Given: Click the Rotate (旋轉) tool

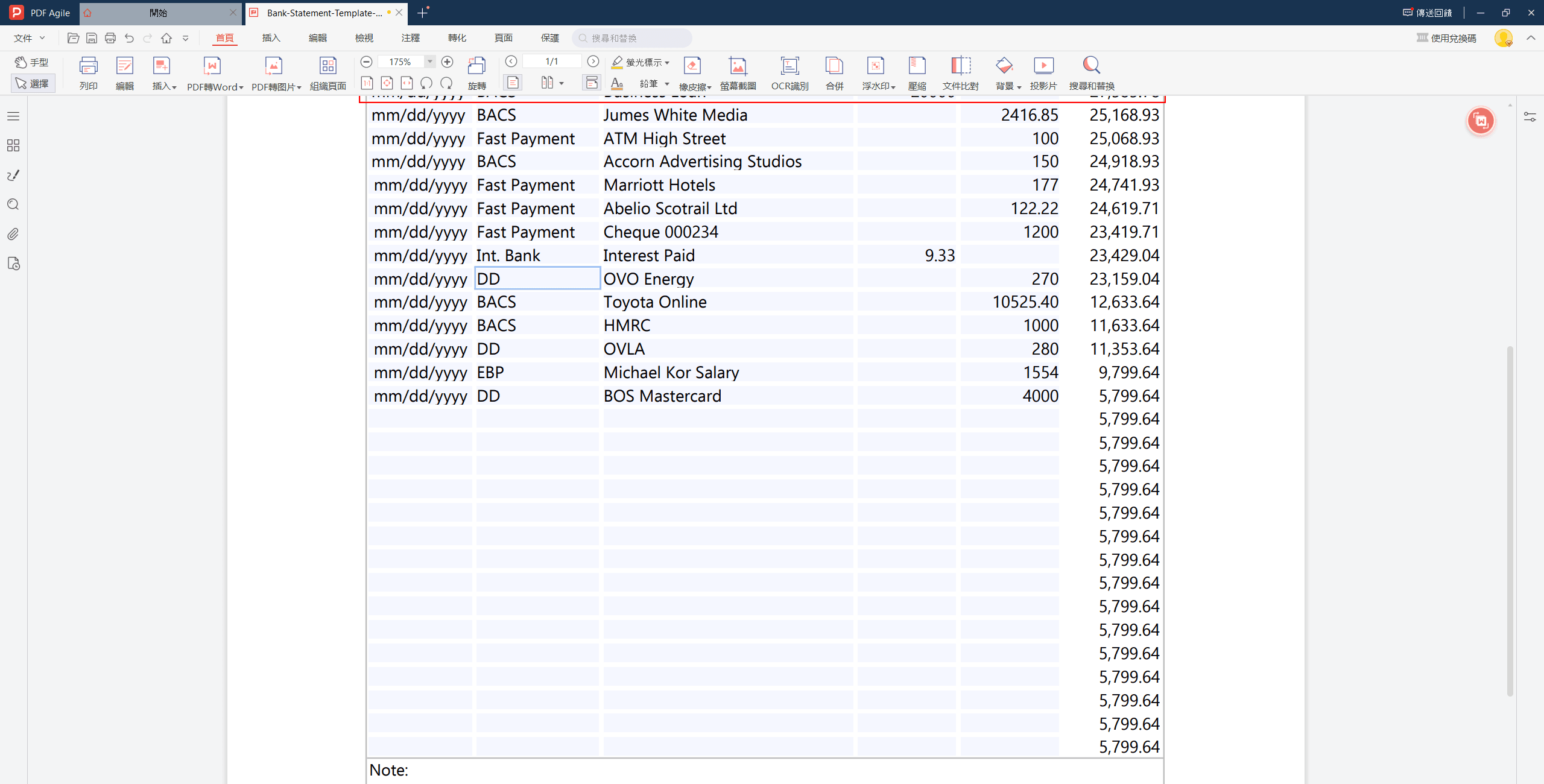Looking at the screenshot, I should pyautogui.click(x=476, y=73).
